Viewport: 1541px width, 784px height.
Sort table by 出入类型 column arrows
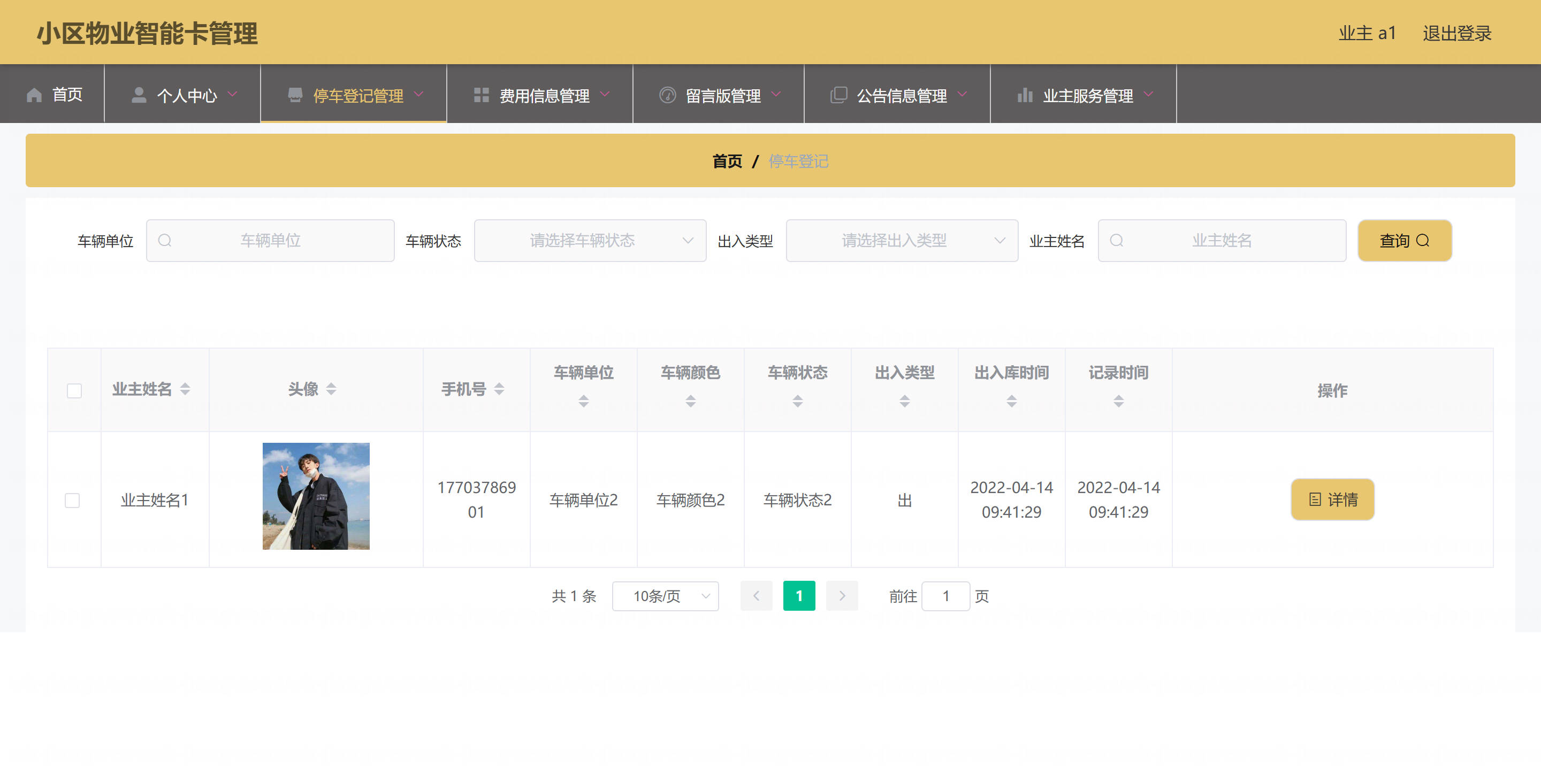(904, 401)
